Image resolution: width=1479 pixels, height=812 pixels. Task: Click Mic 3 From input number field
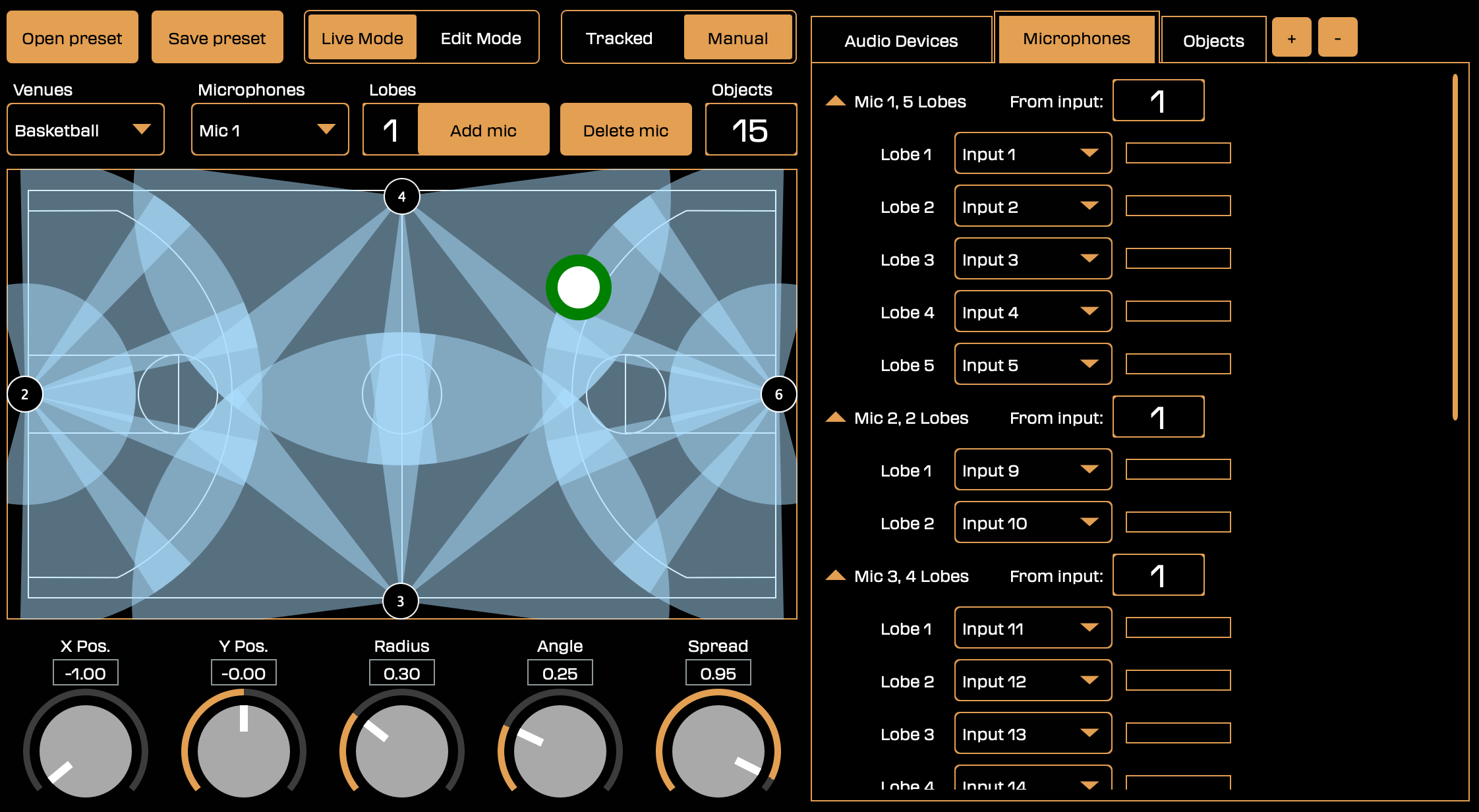pyautogui.click(x=1159, y=575)
